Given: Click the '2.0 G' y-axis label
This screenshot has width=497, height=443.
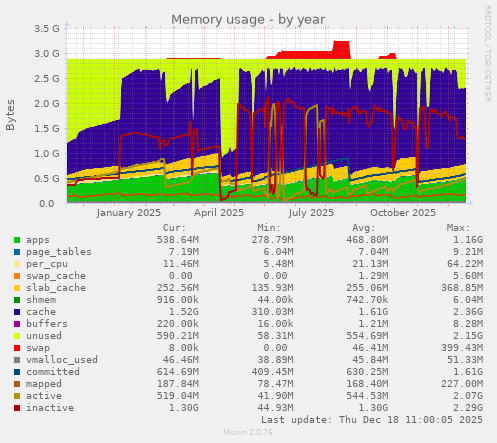Looking at the screenshot, I should coord(47,104).
